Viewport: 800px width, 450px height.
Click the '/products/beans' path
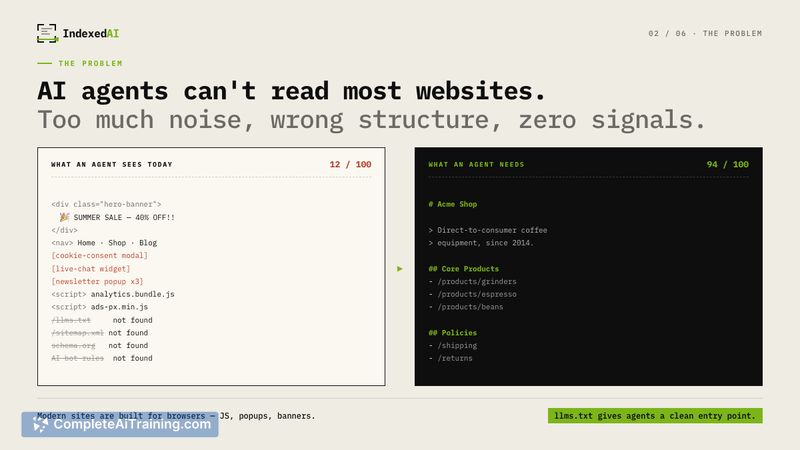pos(470,307)
